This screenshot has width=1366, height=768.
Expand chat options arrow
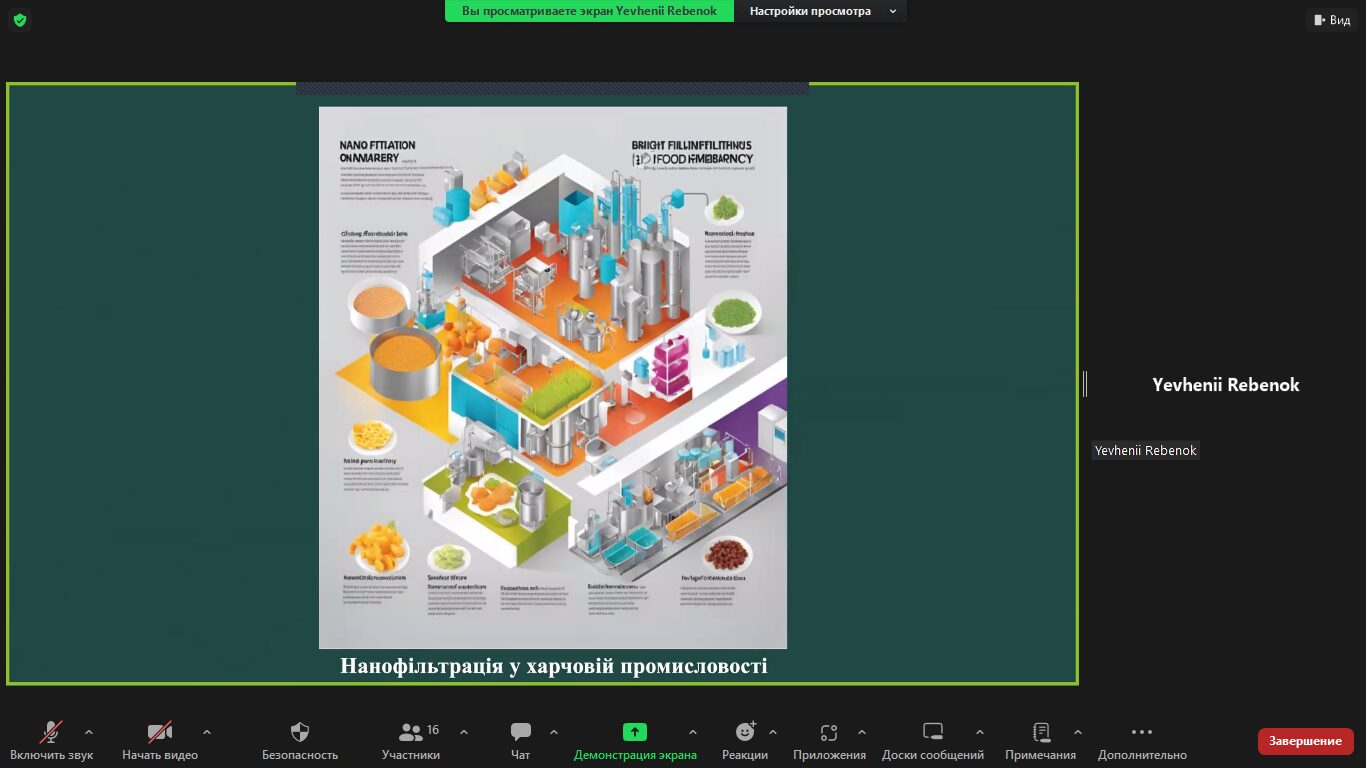click(554, 732)
